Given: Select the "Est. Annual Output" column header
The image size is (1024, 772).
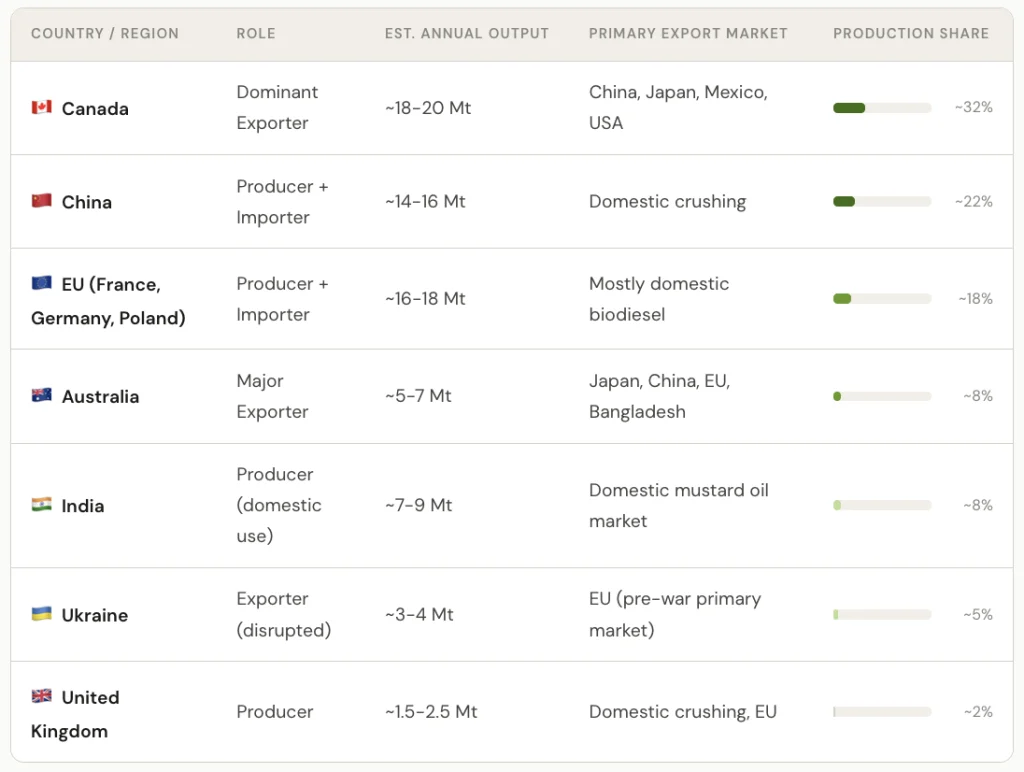Looking at the screenshot, I should tap(467, 33).
